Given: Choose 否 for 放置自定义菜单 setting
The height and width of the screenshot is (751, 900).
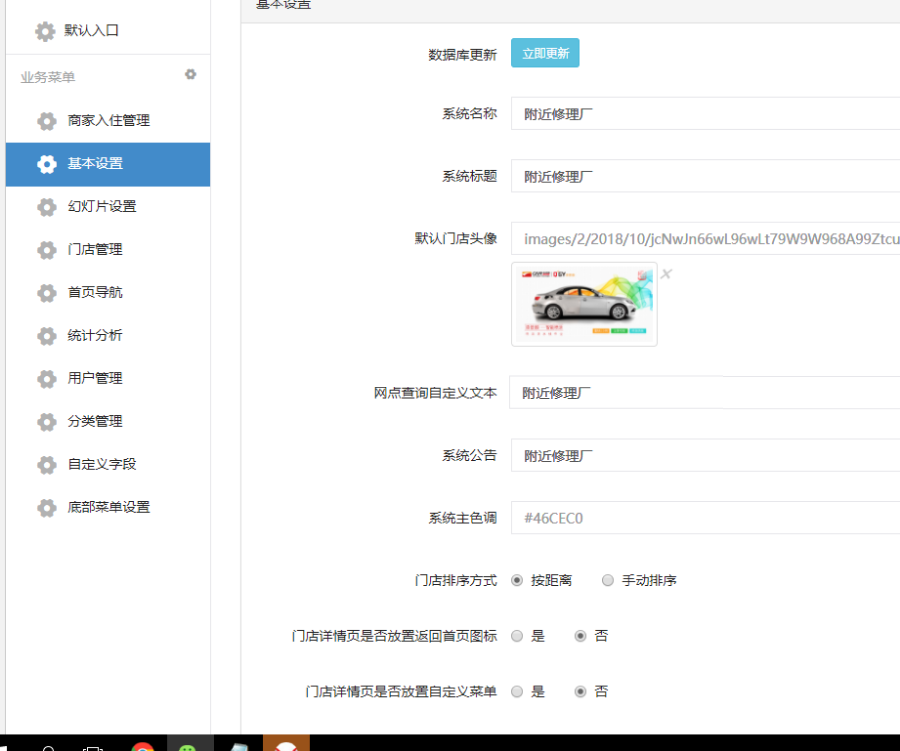Looking at the screenshot, I should pos(580,692).
